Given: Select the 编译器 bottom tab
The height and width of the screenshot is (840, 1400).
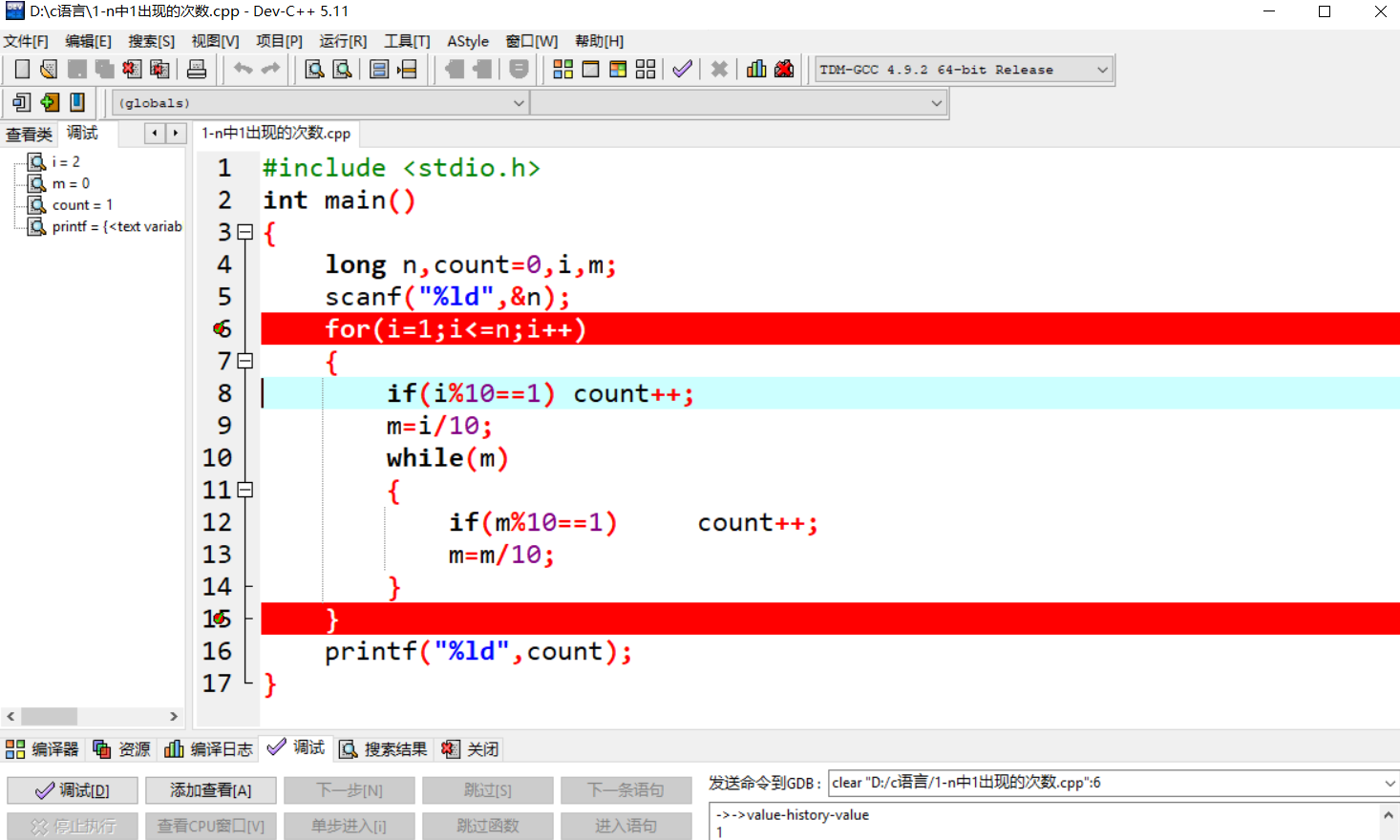Looking at the screenshot, I should 43,749.
